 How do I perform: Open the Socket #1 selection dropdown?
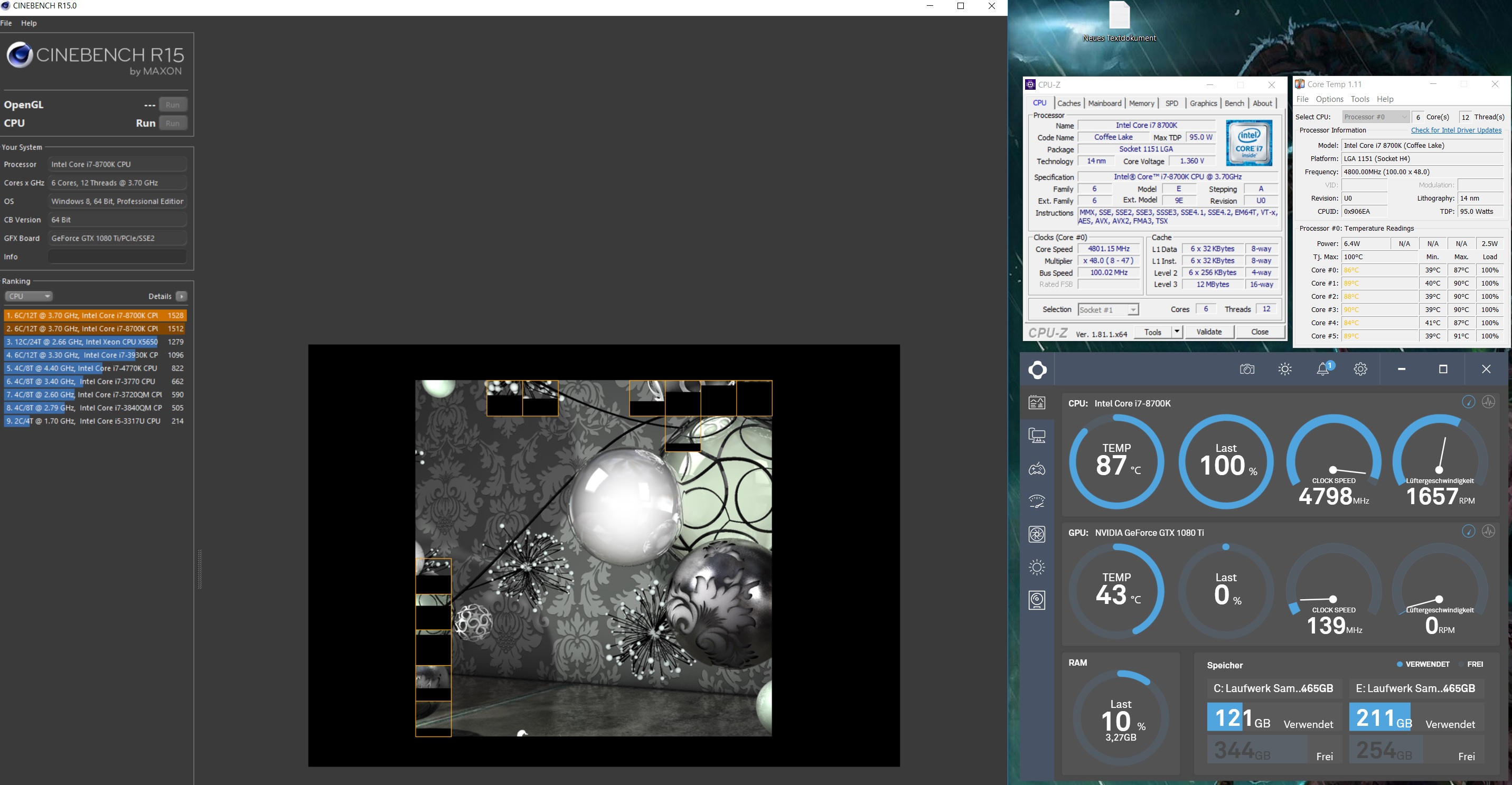(1108, 310)
